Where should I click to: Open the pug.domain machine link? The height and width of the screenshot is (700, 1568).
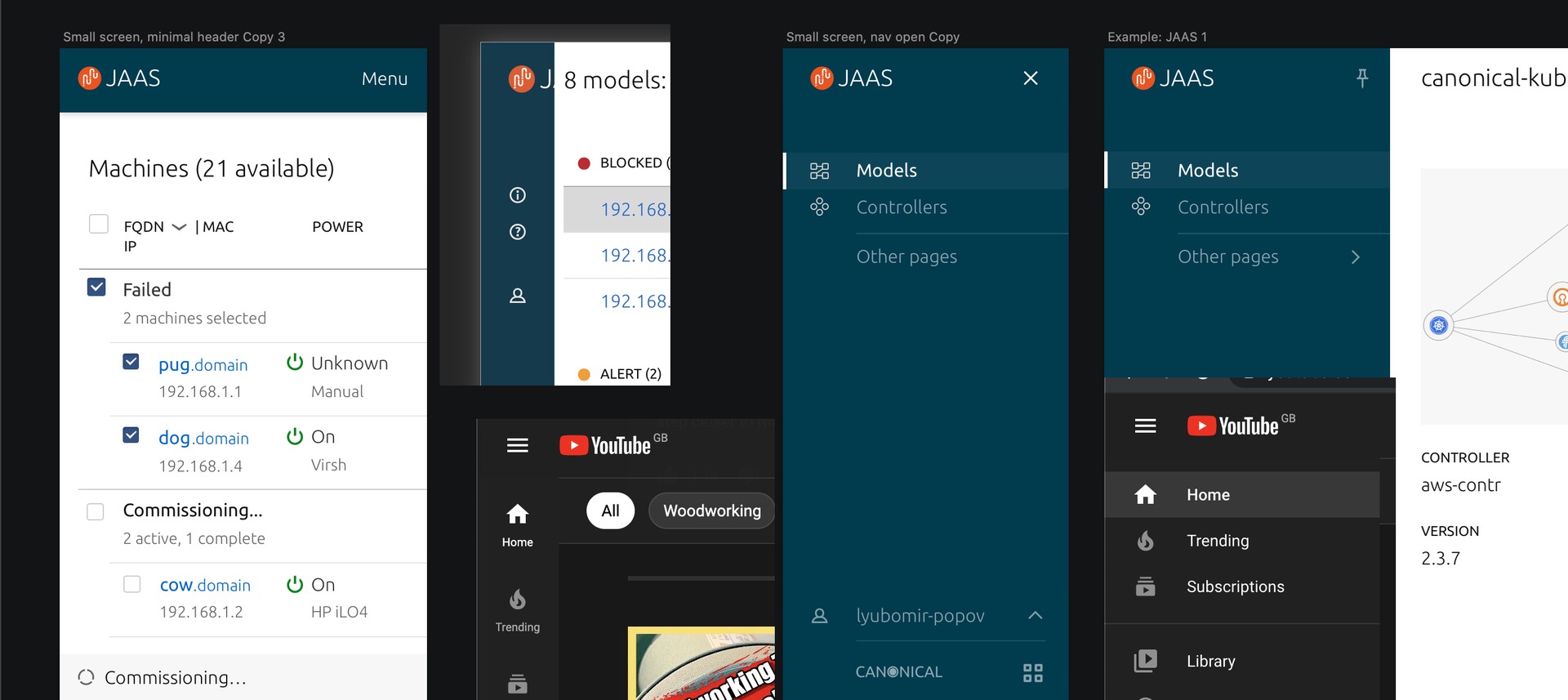point(203,364)
